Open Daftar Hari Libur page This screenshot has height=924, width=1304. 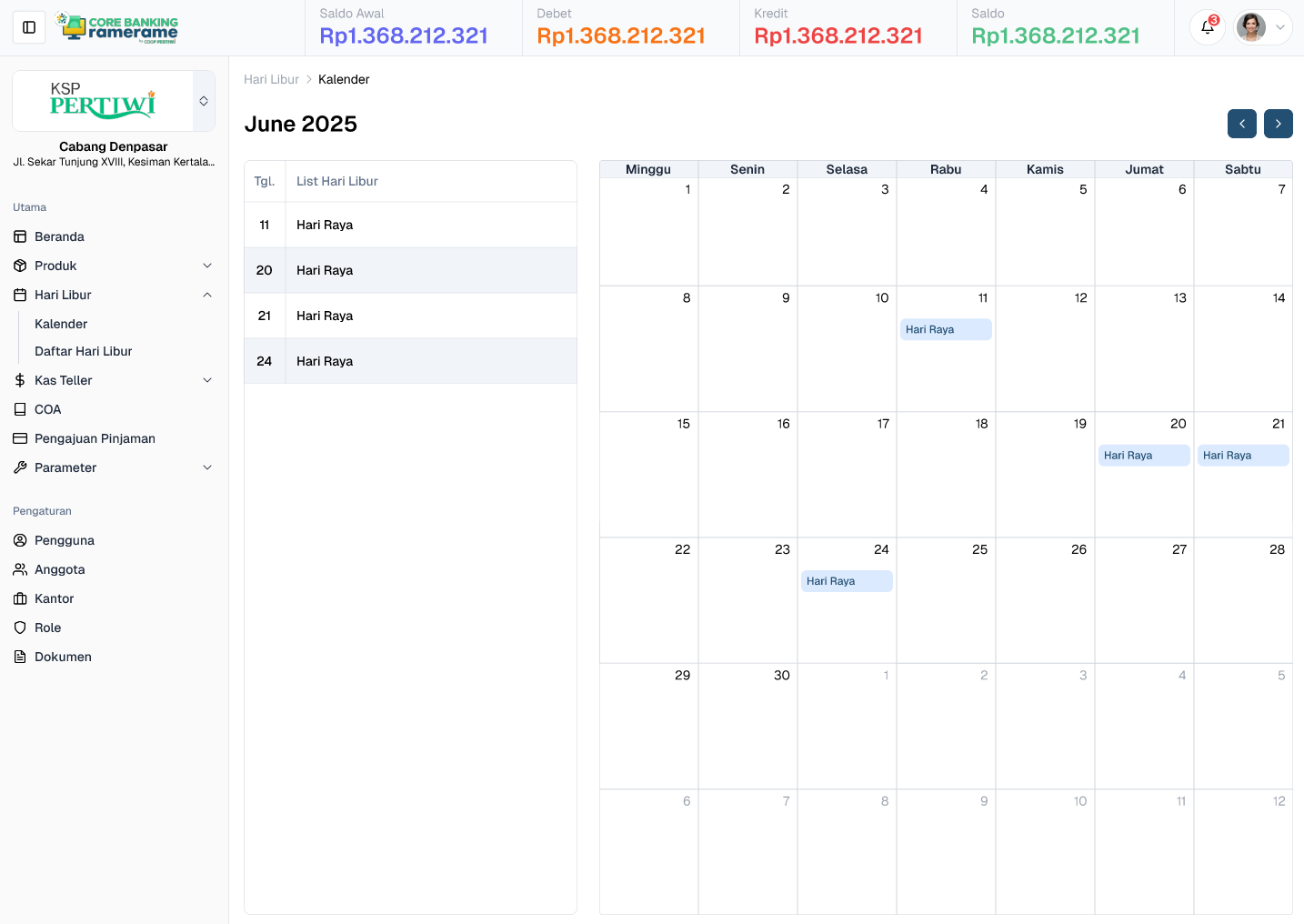point(84,351)
